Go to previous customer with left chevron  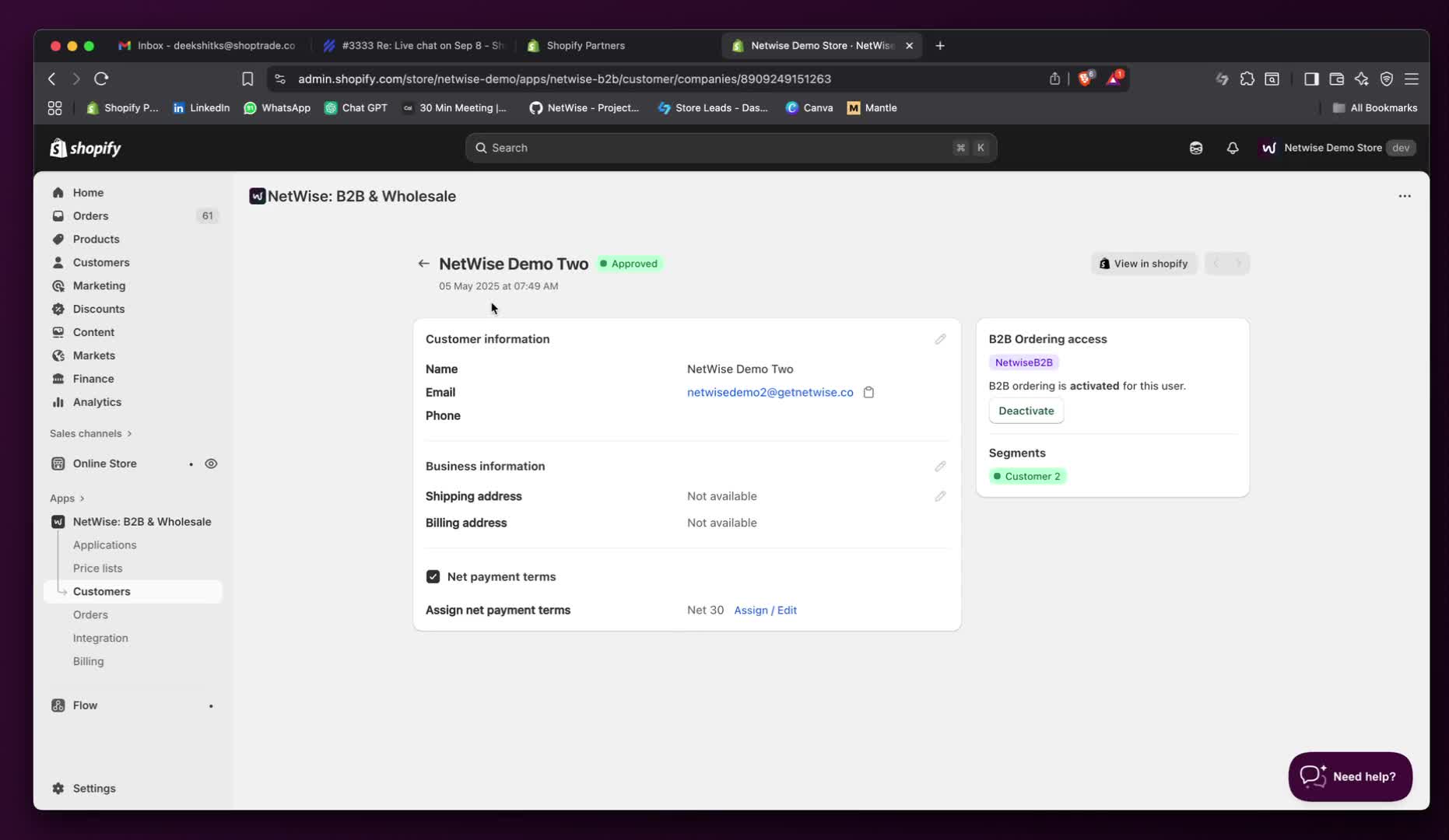coord(1216,264)
